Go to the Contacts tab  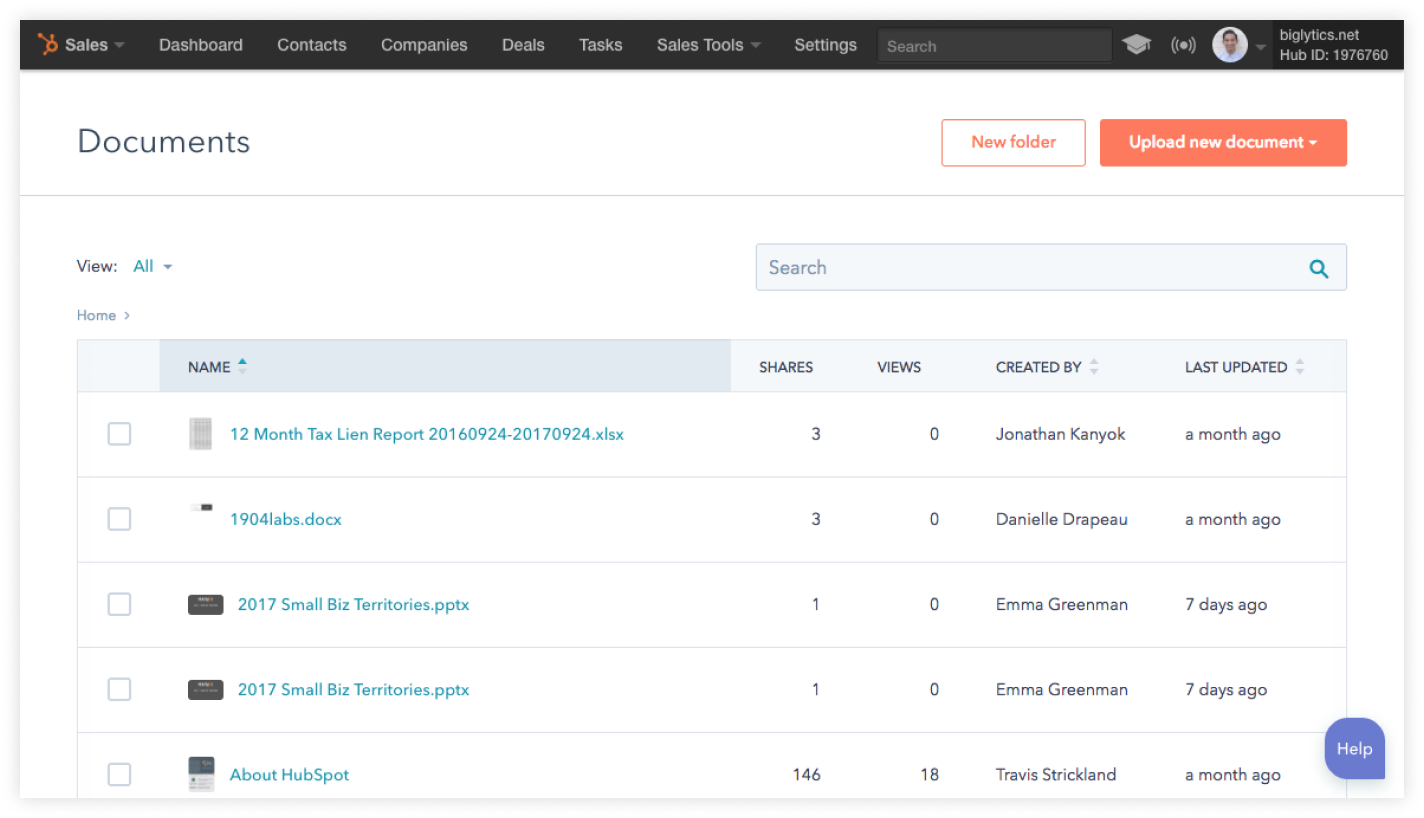311,45
